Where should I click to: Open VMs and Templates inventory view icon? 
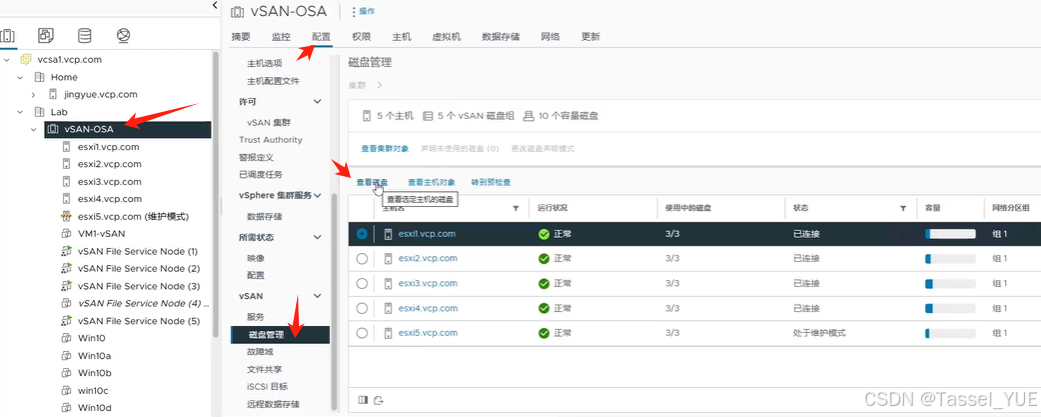click(x=46, y=35)
